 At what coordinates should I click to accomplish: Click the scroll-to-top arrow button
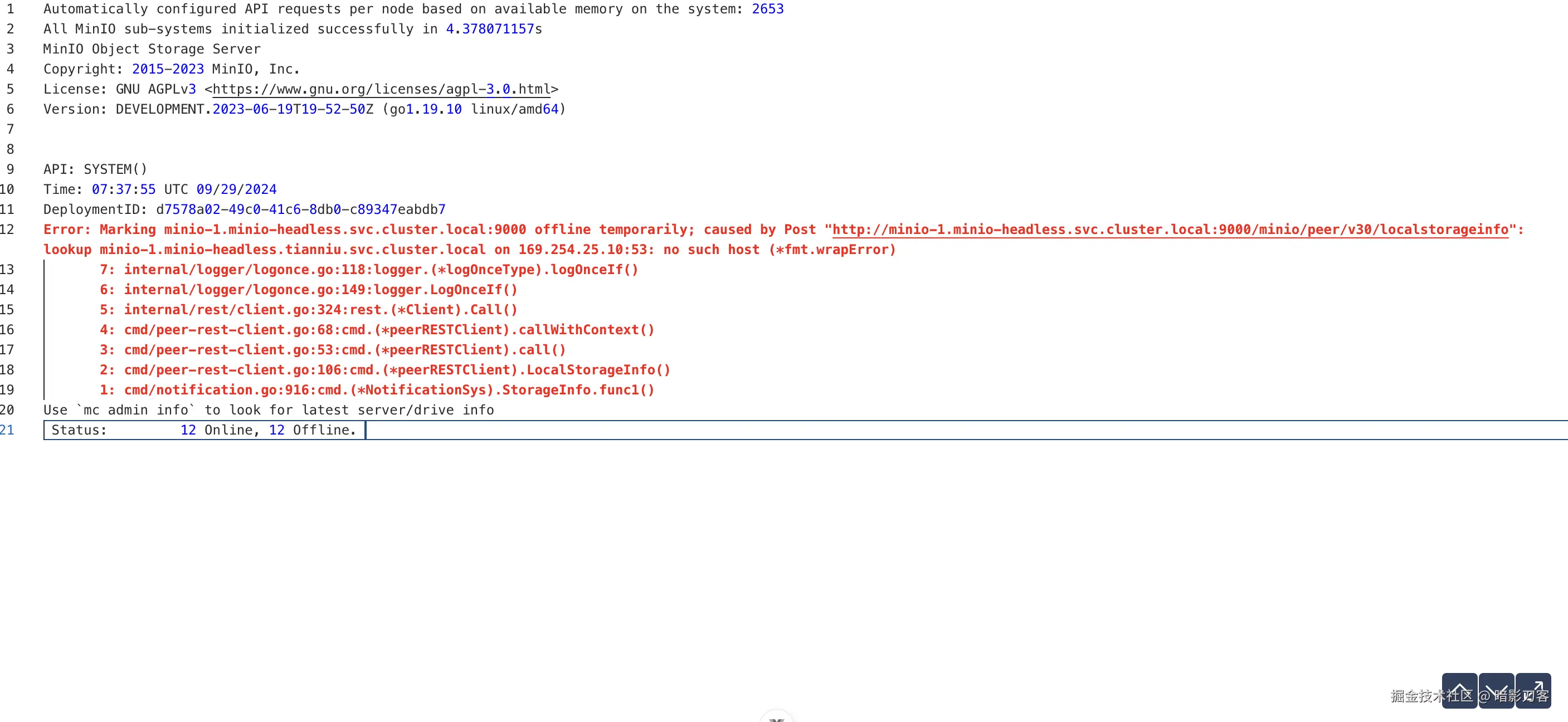point(1459,690)
